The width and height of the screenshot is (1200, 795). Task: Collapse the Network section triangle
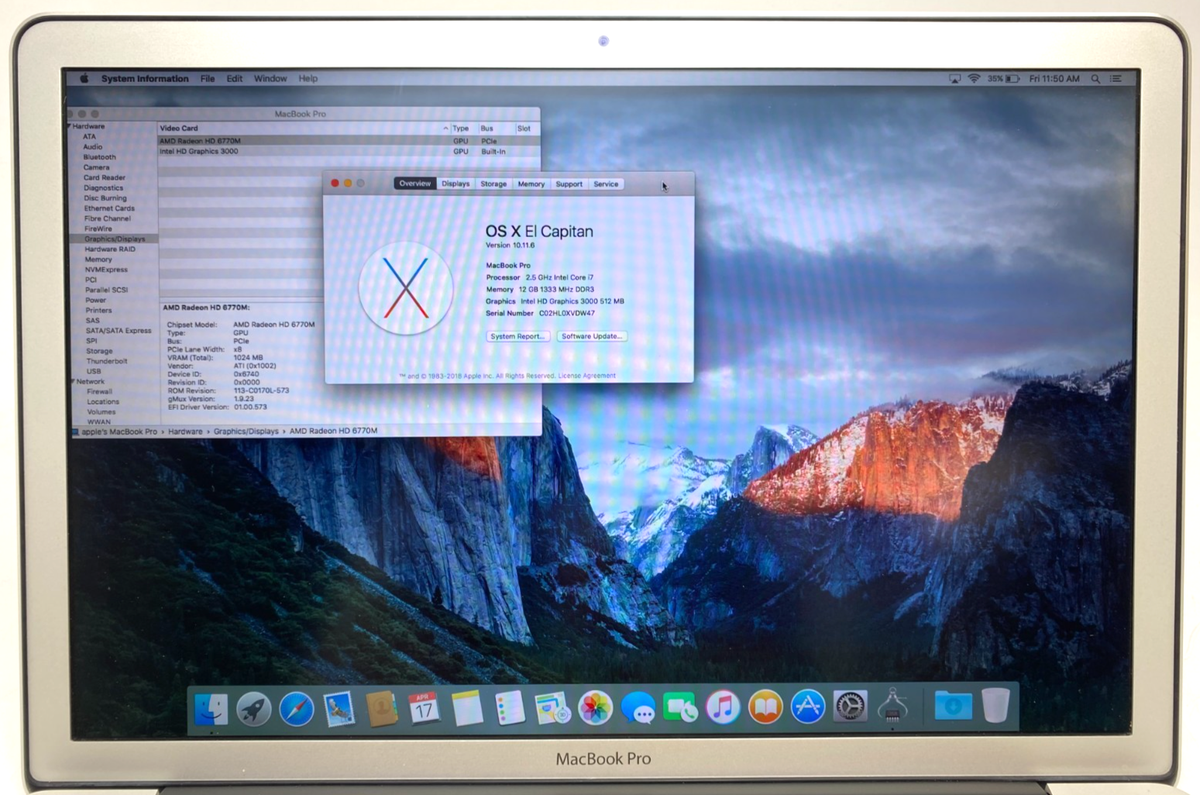click(x=72, y=382)
